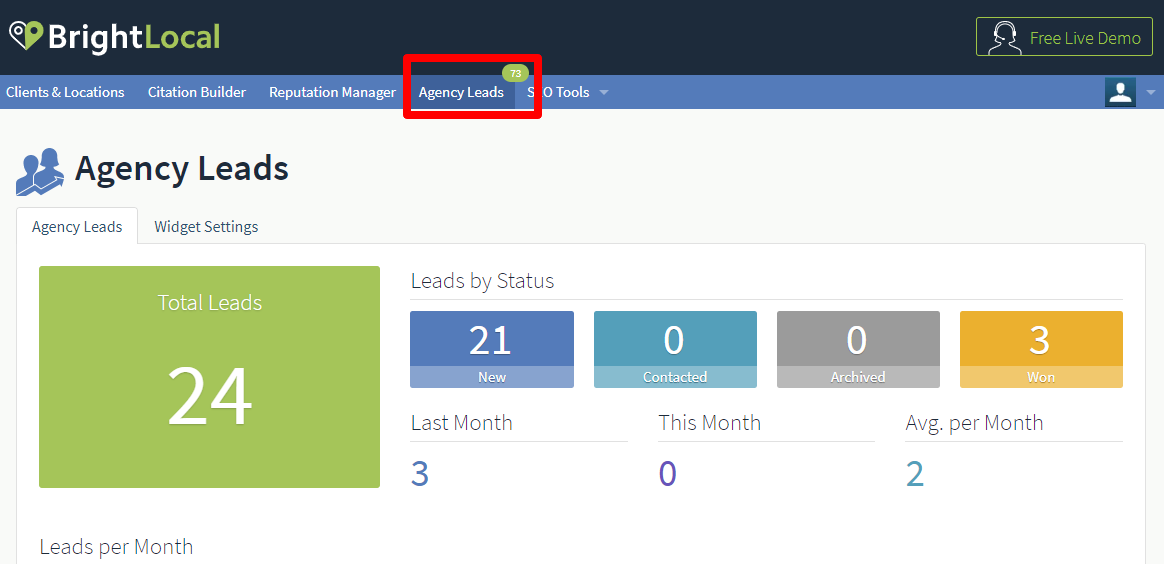Click the headset icon in Free Live Demo

point(1004,37)
